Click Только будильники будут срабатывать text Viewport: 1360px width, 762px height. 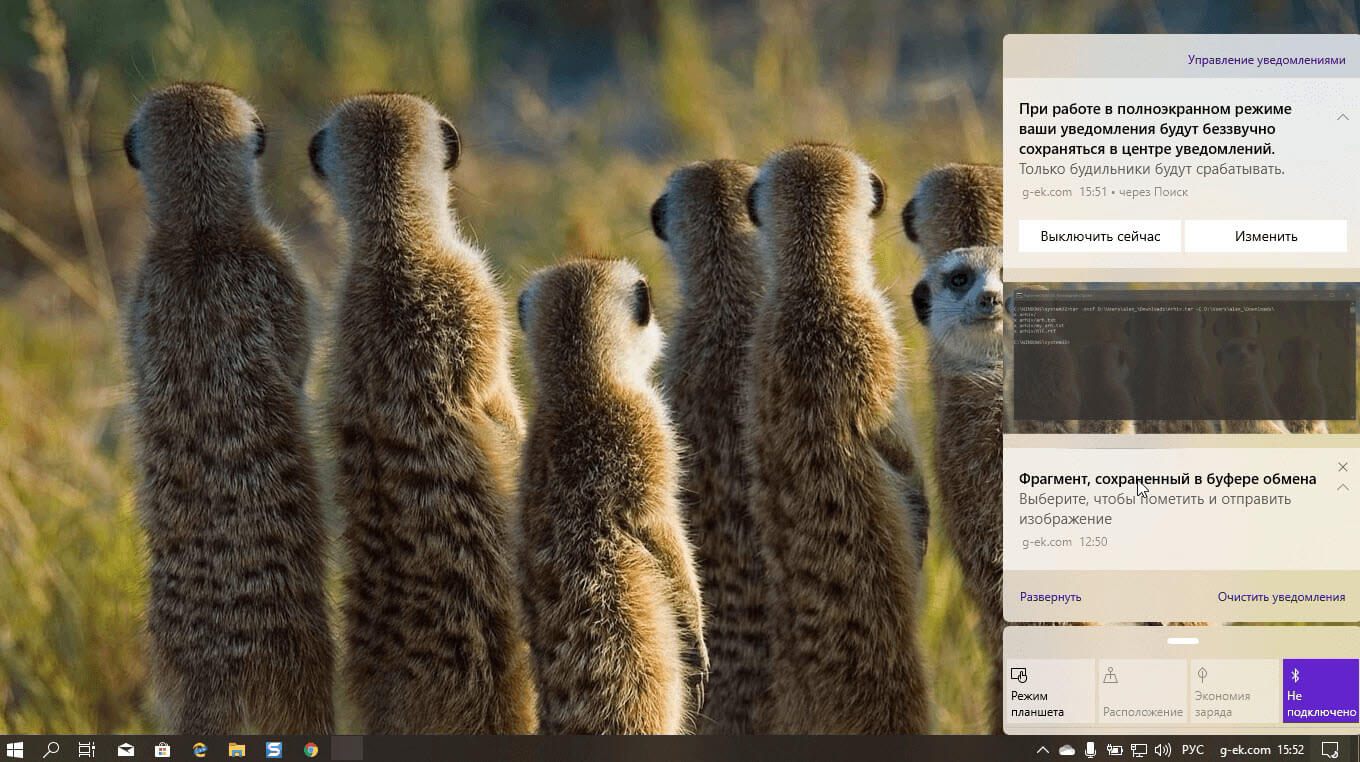(1152, 169)
